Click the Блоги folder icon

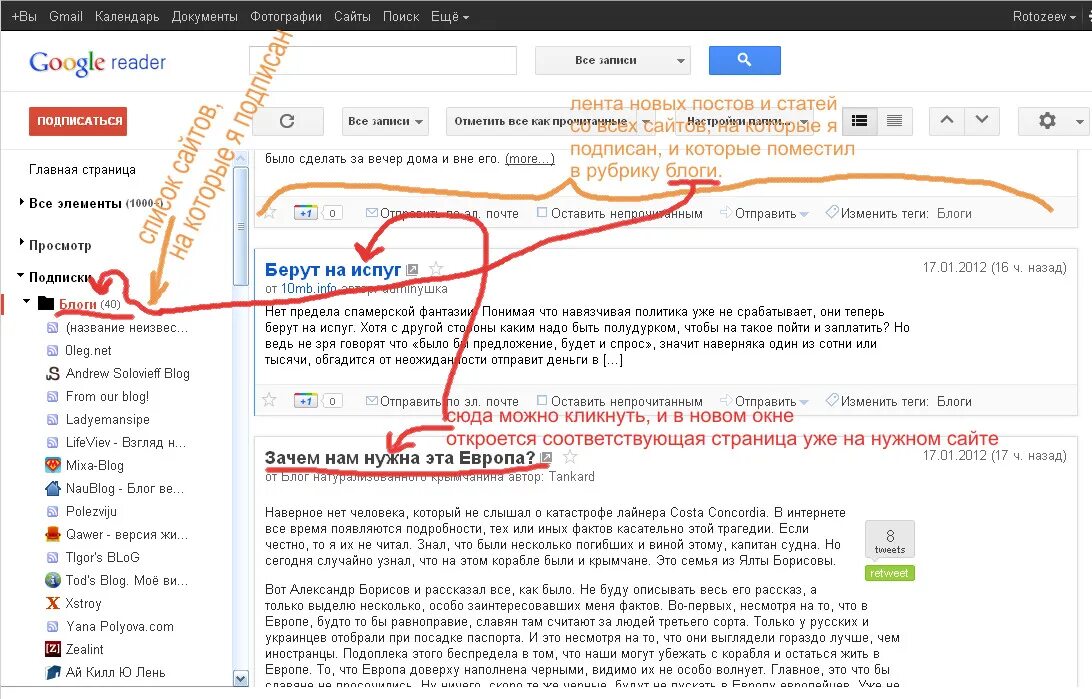[46, 304]
